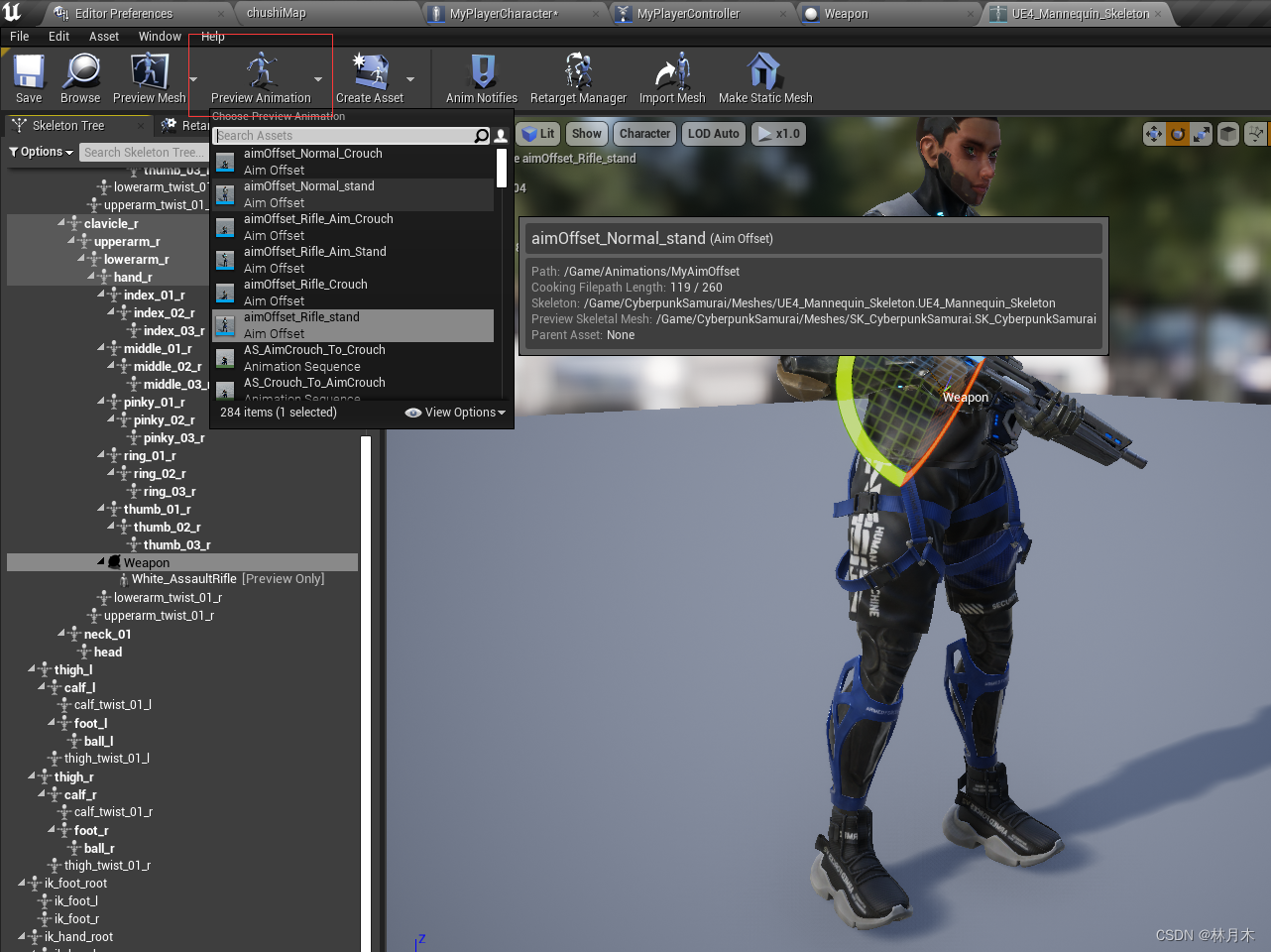1271x952 pixels.
Task: Click the Save toolbar icon
Action: [x=29, y=71]
